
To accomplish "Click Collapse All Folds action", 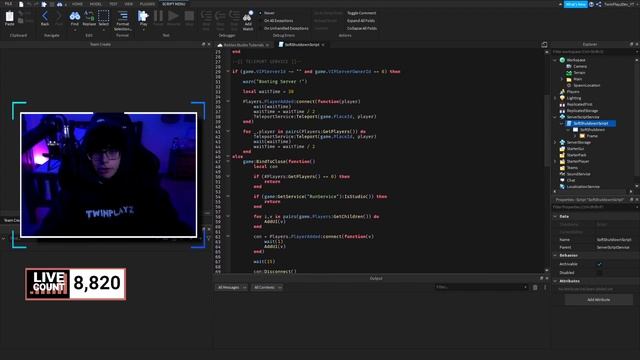I will pyautogui.click(x=362, y=29).
